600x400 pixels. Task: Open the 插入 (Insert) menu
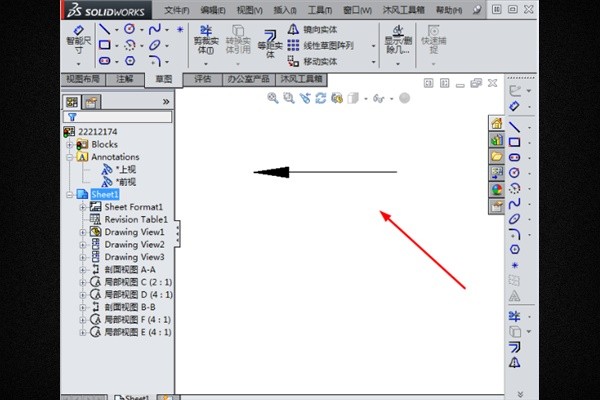pos(285,10)
